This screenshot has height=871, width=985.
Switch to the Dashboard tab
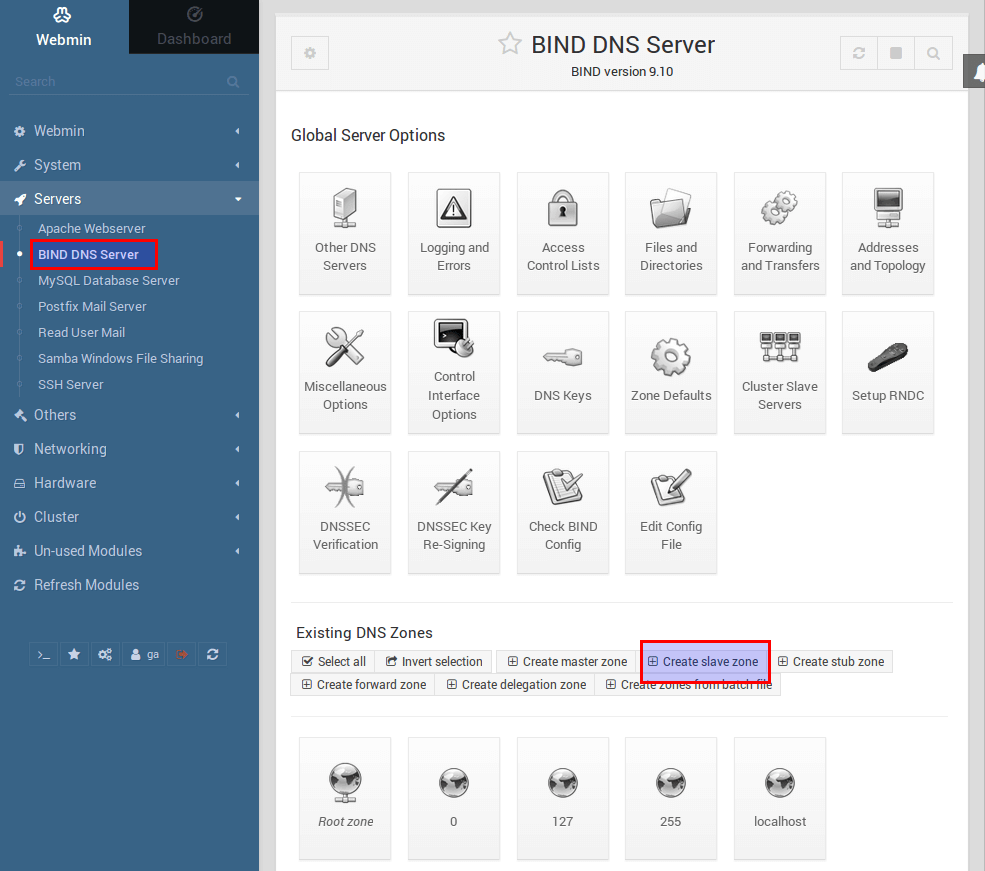pos(193,27)
